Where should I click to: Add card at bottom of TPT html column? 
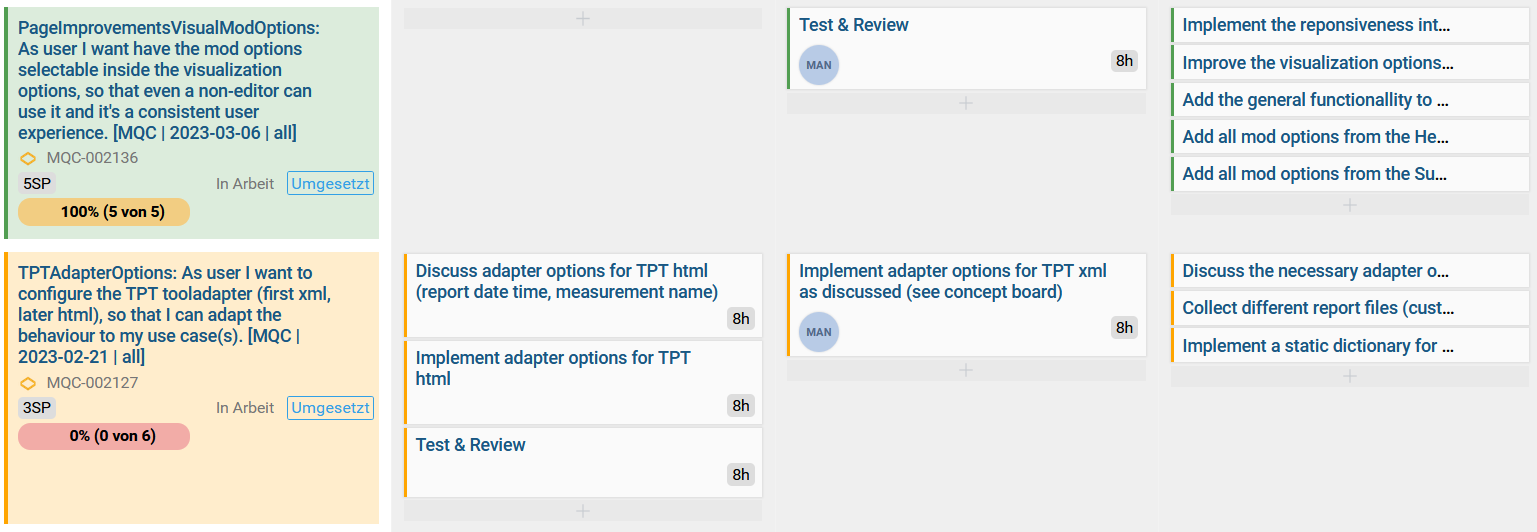tap(583, 510)
